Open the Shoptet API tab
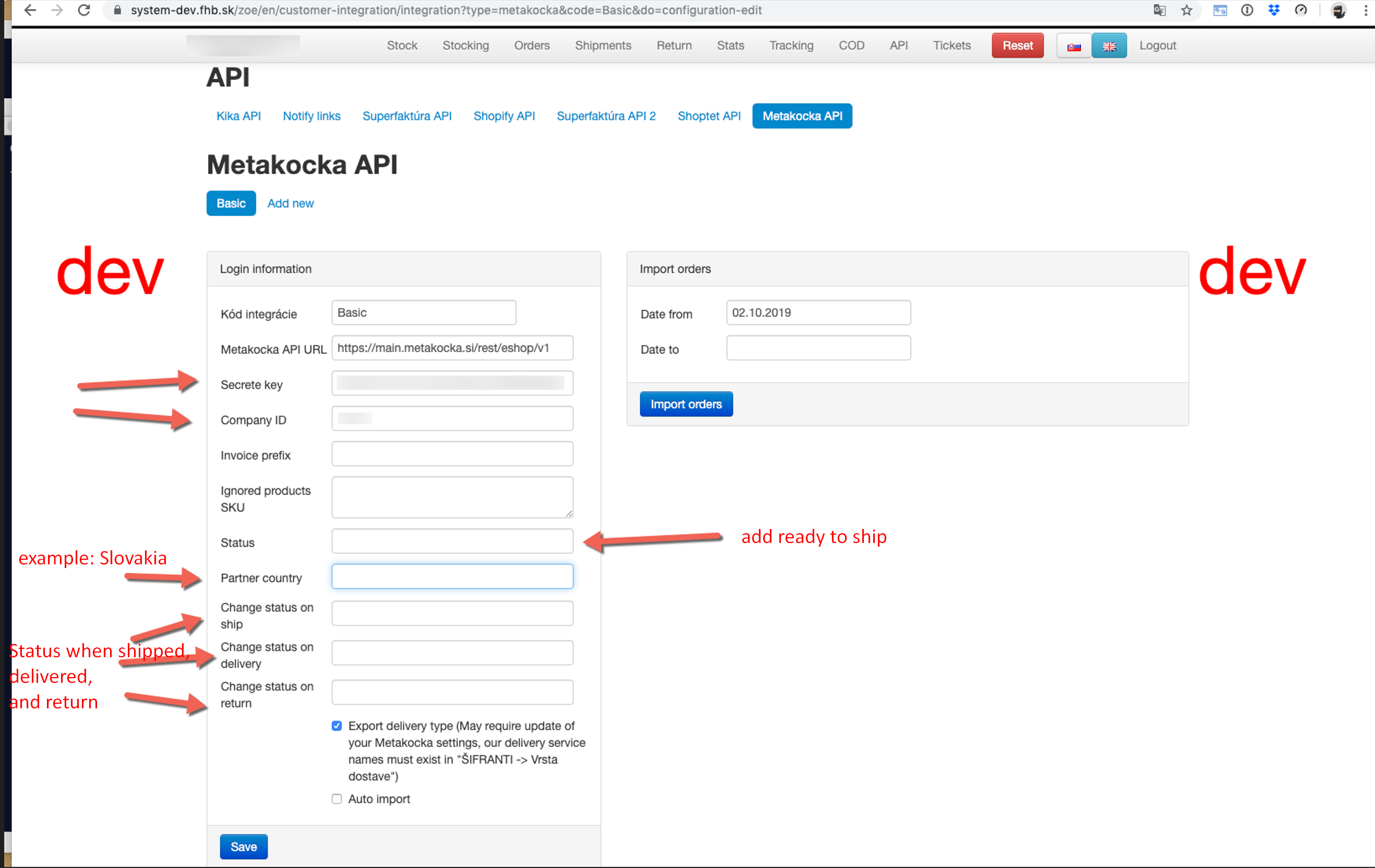 [709, 116]
